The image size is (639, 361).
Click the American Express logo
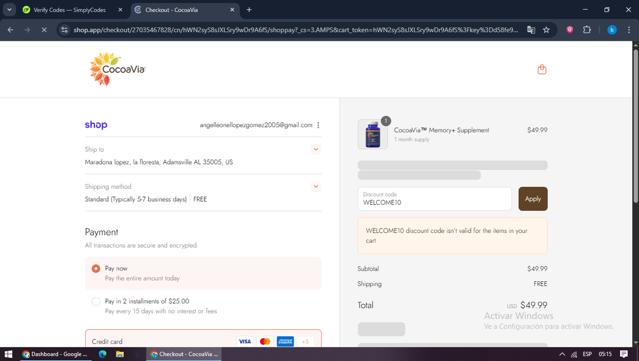(285, 341)
